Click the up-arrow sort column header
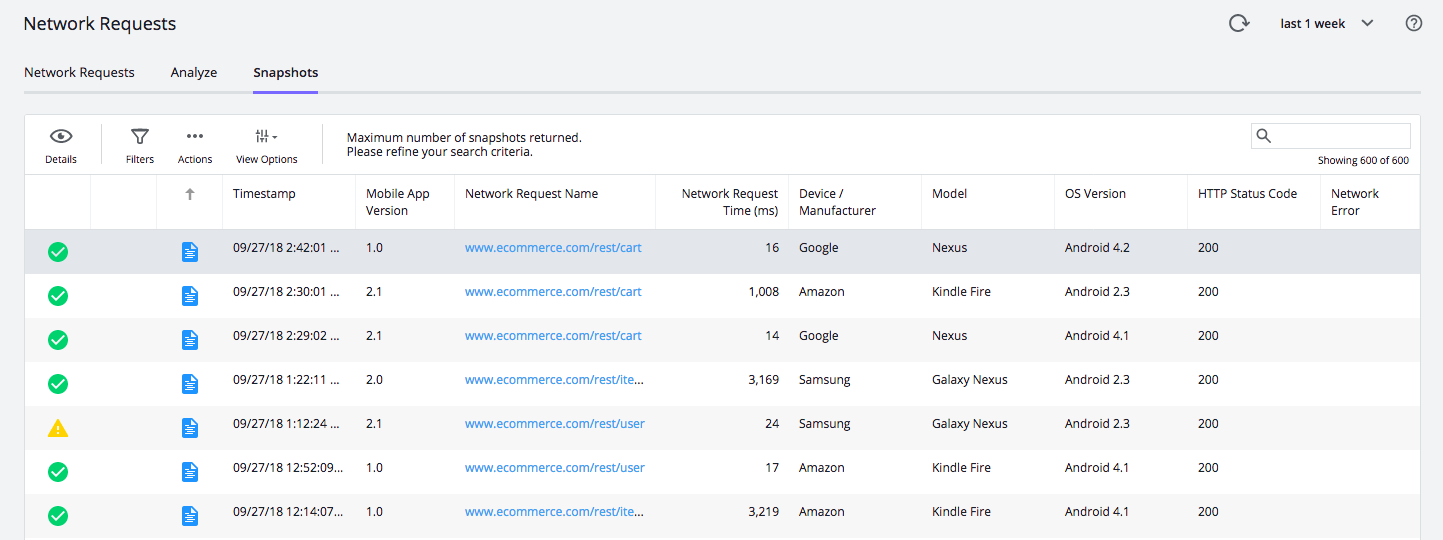Viewport: 1443px width, 540px height. tap(190, 194)
